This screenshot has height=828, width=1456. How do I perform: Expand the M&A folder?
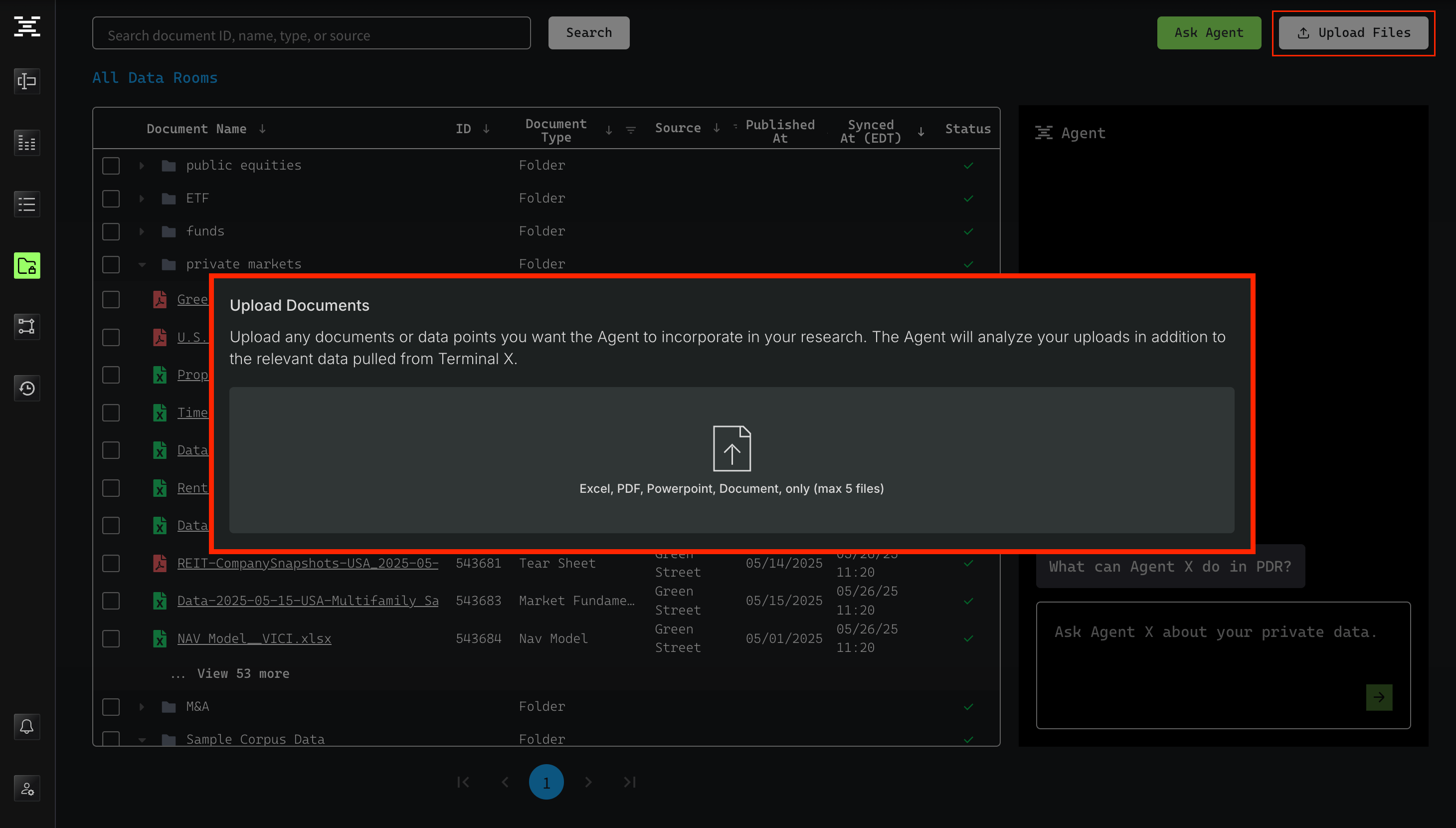pos(142,706)
